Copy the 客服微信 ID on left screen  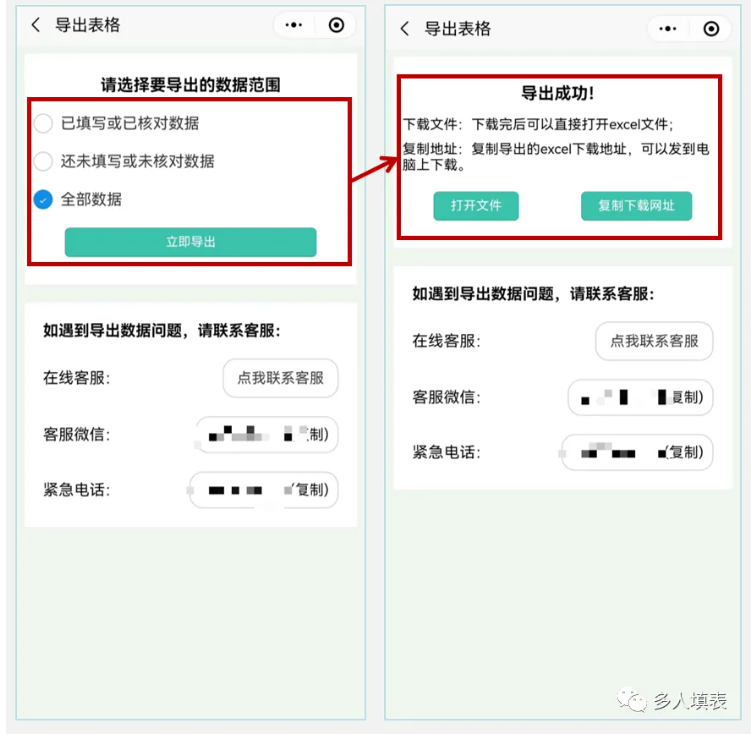[268, 435]
